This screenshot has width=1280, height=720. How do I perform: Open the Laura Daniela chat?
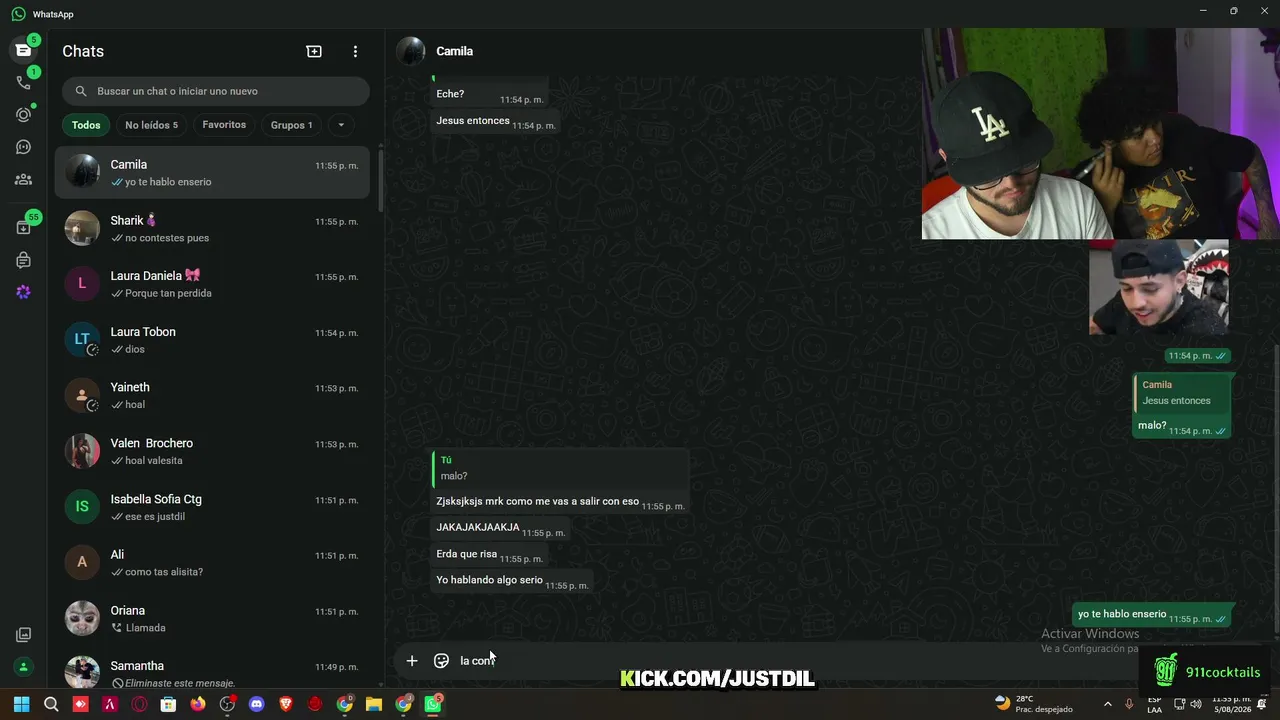(x=212, y=284)
